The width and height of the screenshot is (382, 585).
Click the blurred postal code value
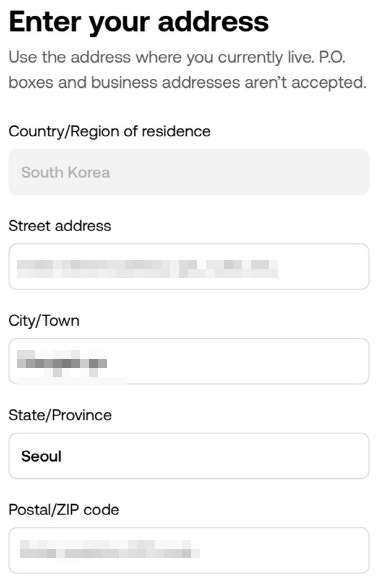tap(109, 549)
